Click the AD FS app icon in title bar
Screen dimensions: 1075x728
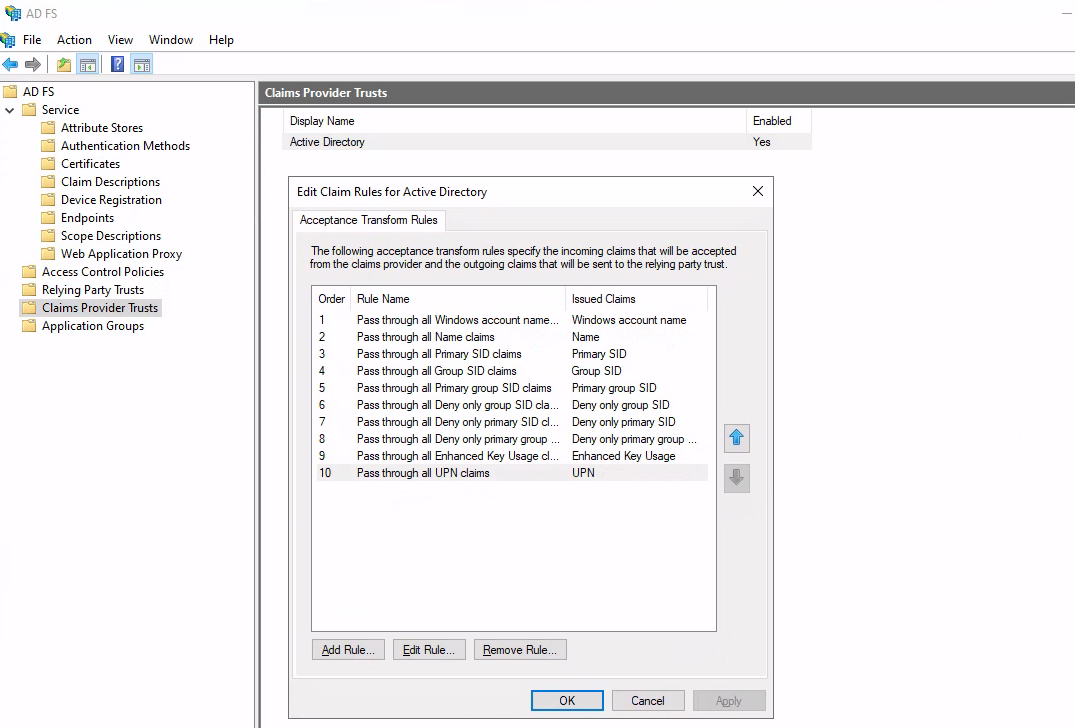pyautogui.click(x=12, y=13)
